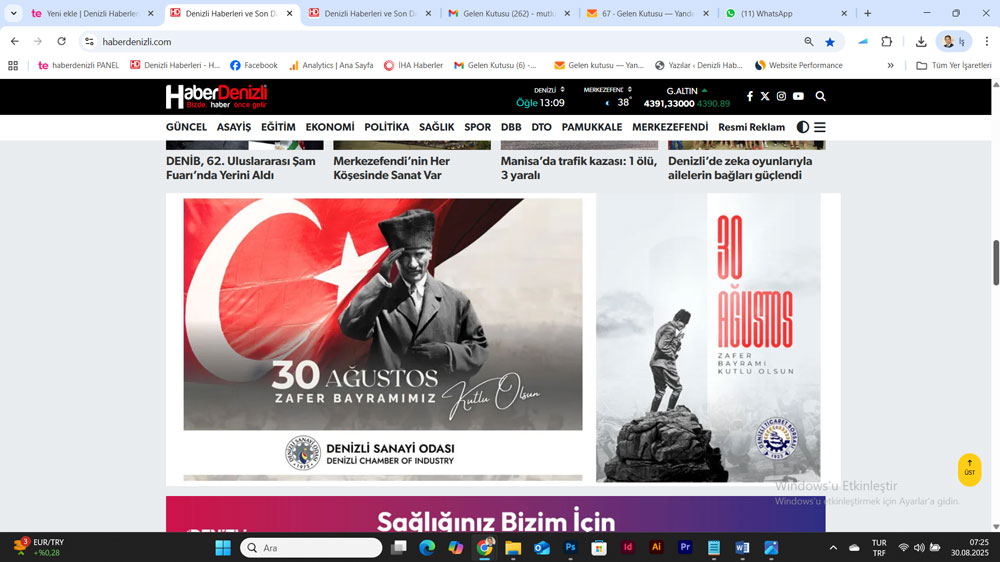
Task: Open the SAĞLIK menu item
Action: tap(437, 127)
